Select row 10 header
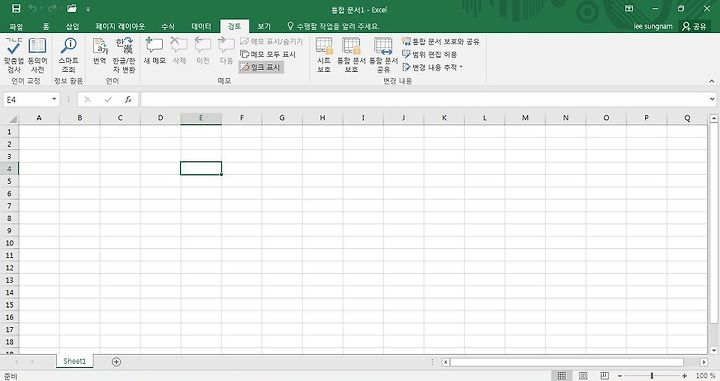The height and width of the screenshot is (381, 720). point(9,243)
